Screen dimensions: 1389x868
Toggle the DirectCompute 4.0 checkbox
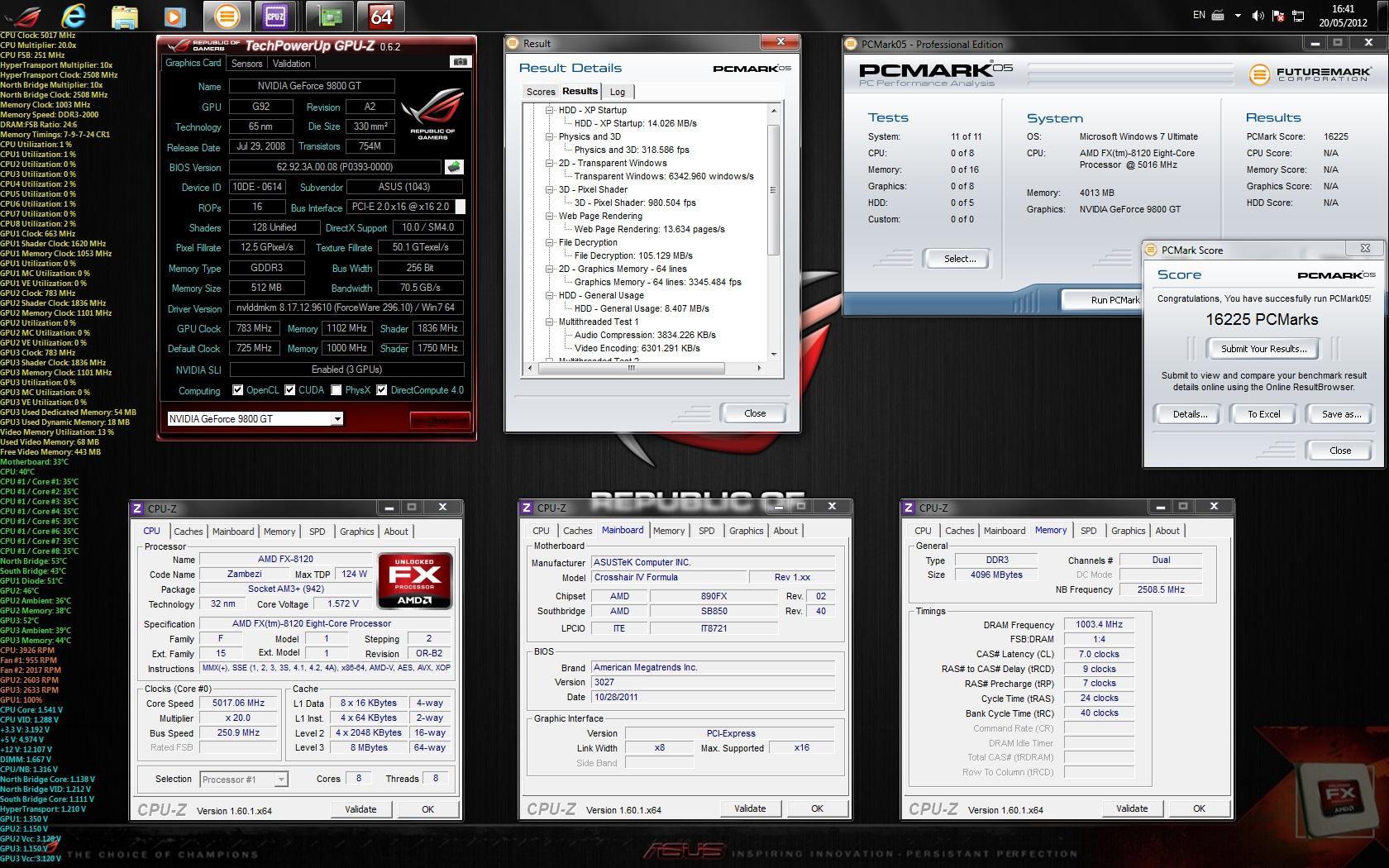(x=382, y=390)
